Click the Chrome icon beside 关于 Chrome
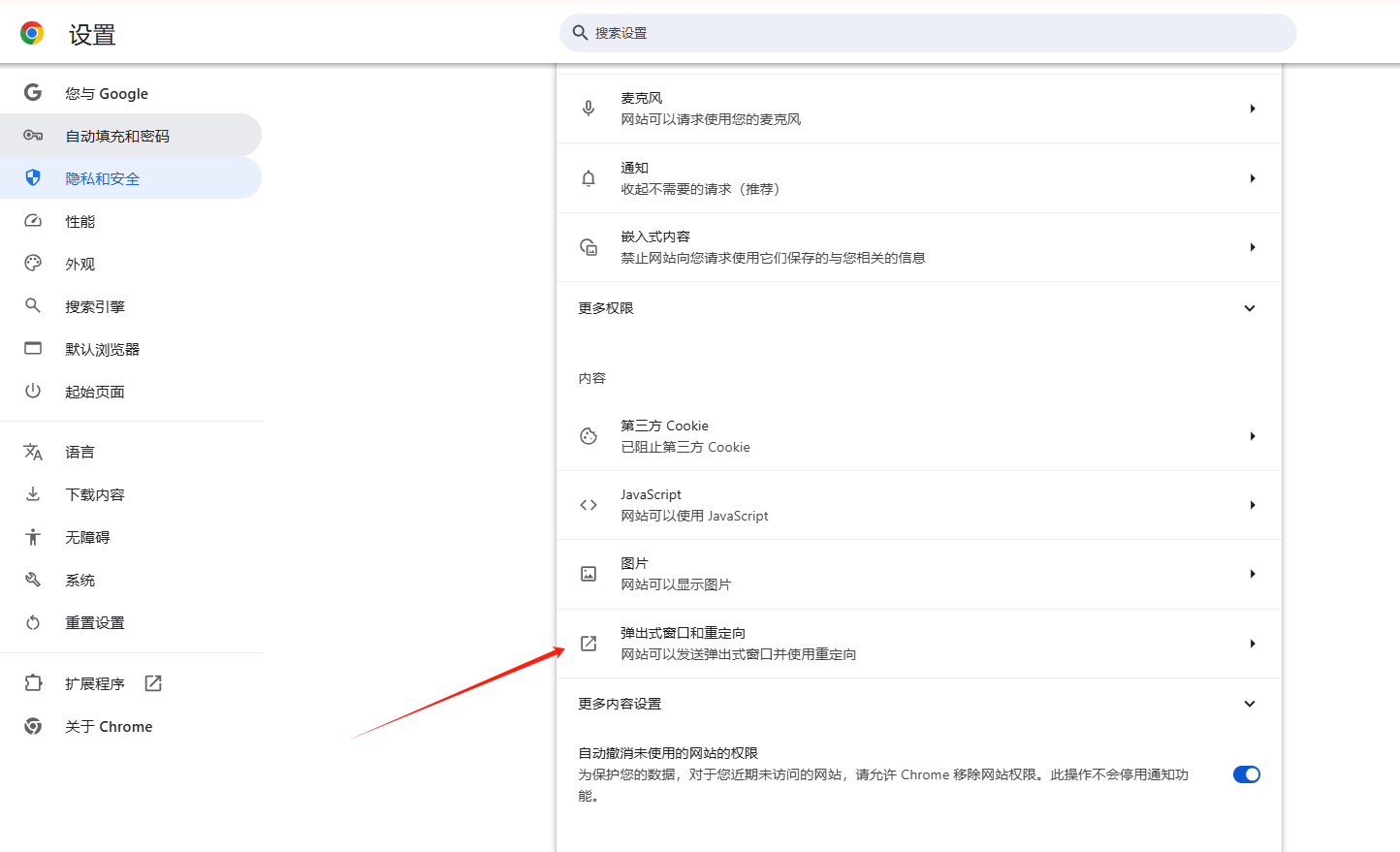The image size is (1400, 852). pos(33,726)
